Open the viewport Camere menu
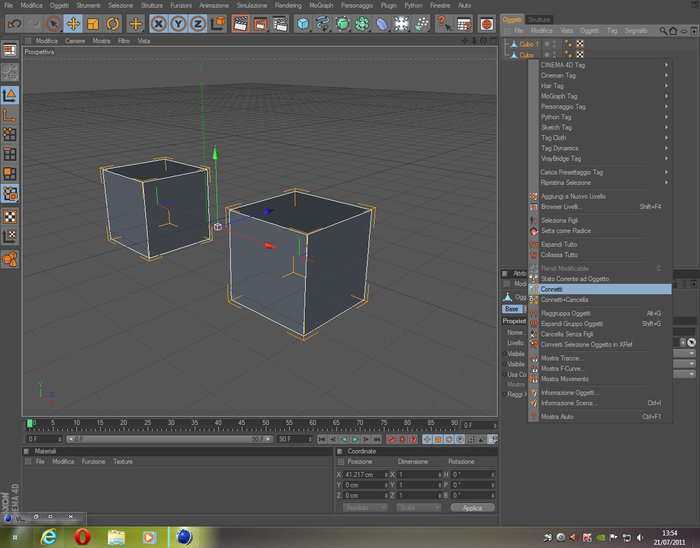This screenshot has width=700, height=548. (x=75, y=41)
